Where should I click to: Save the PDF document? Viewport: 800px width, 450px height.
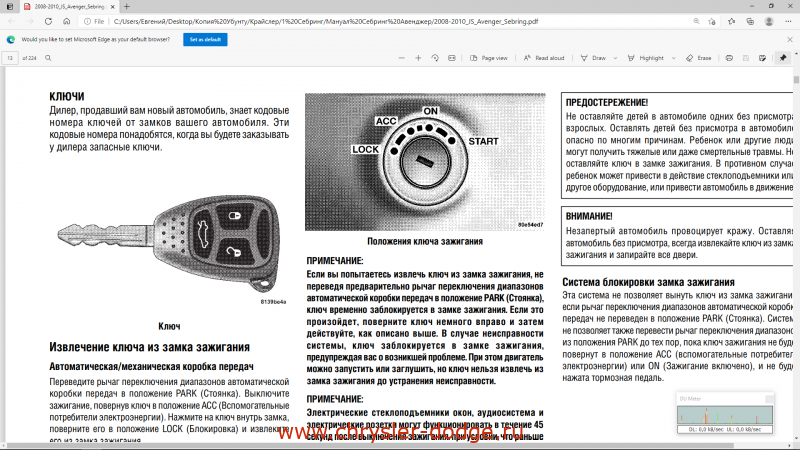click(746, 58)
